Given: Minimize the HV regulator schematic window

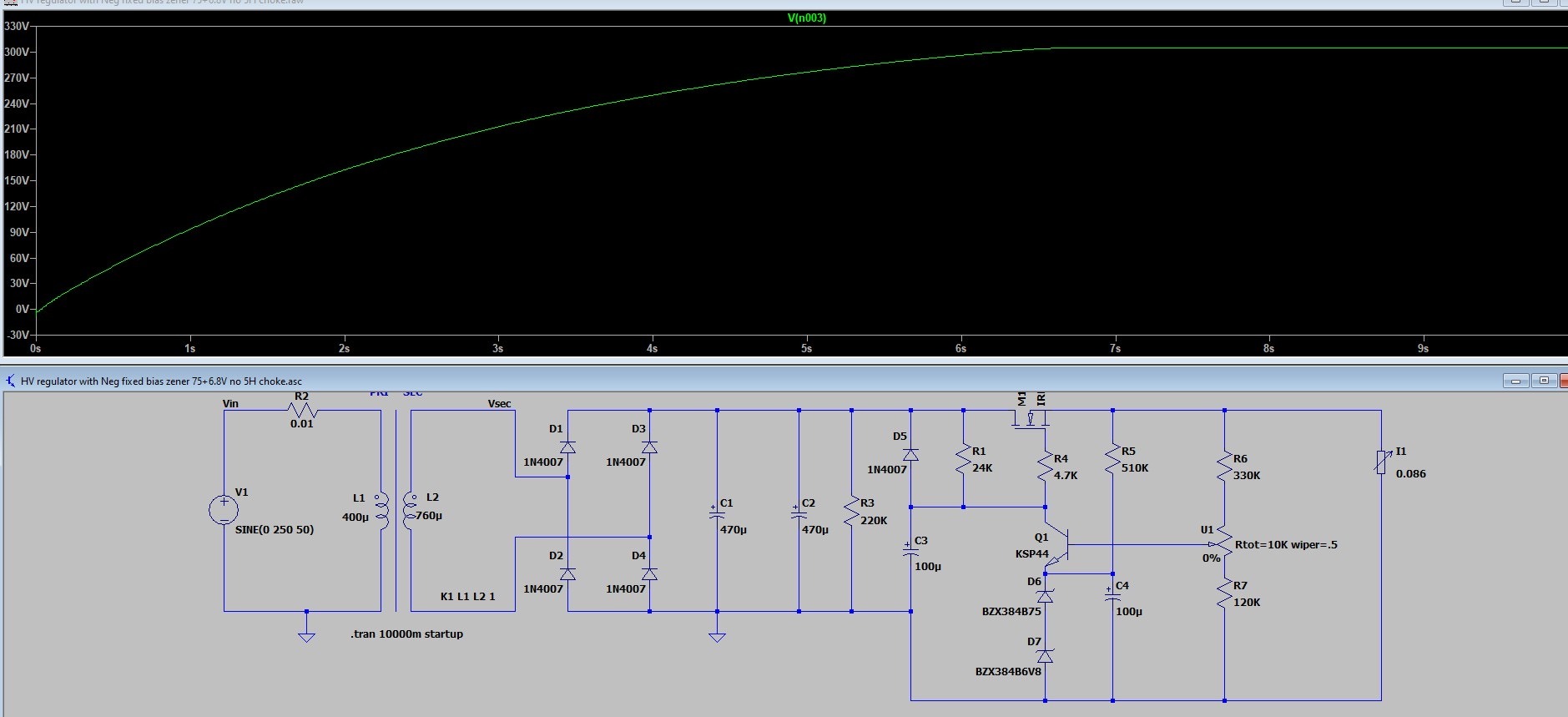Looking at the screenshot, I should [1515, 381].
